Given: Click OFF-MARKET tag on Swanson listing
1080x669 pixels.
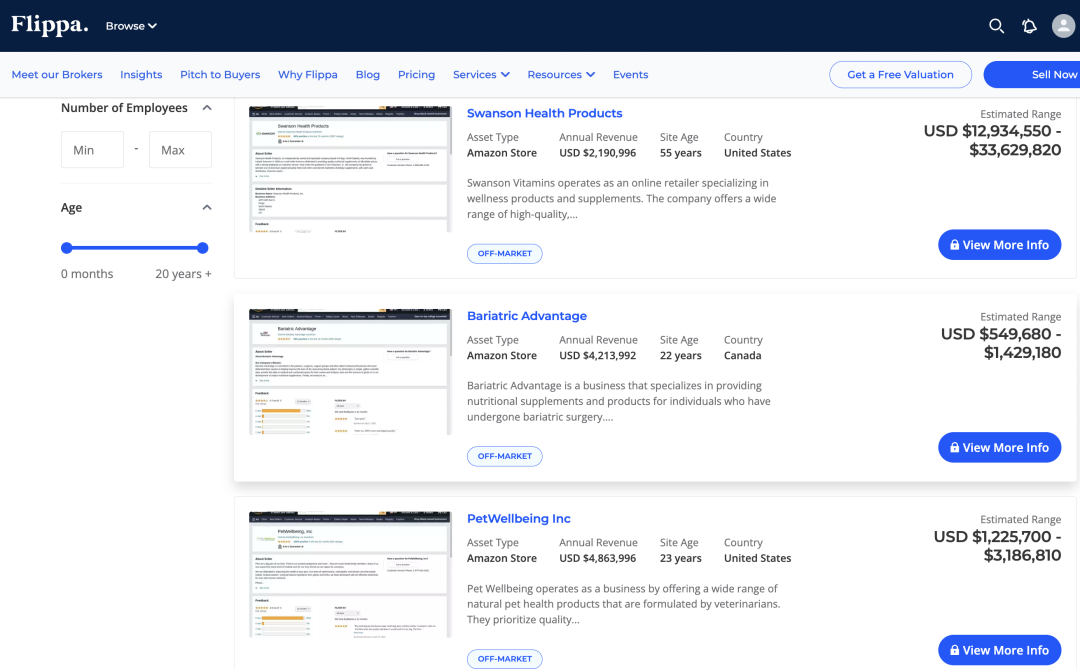Looking at the screenshot, I should 505,254.
